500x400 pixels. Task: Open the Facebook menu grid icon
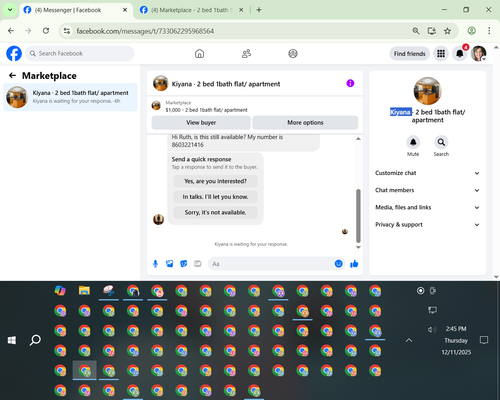[441, 54]
